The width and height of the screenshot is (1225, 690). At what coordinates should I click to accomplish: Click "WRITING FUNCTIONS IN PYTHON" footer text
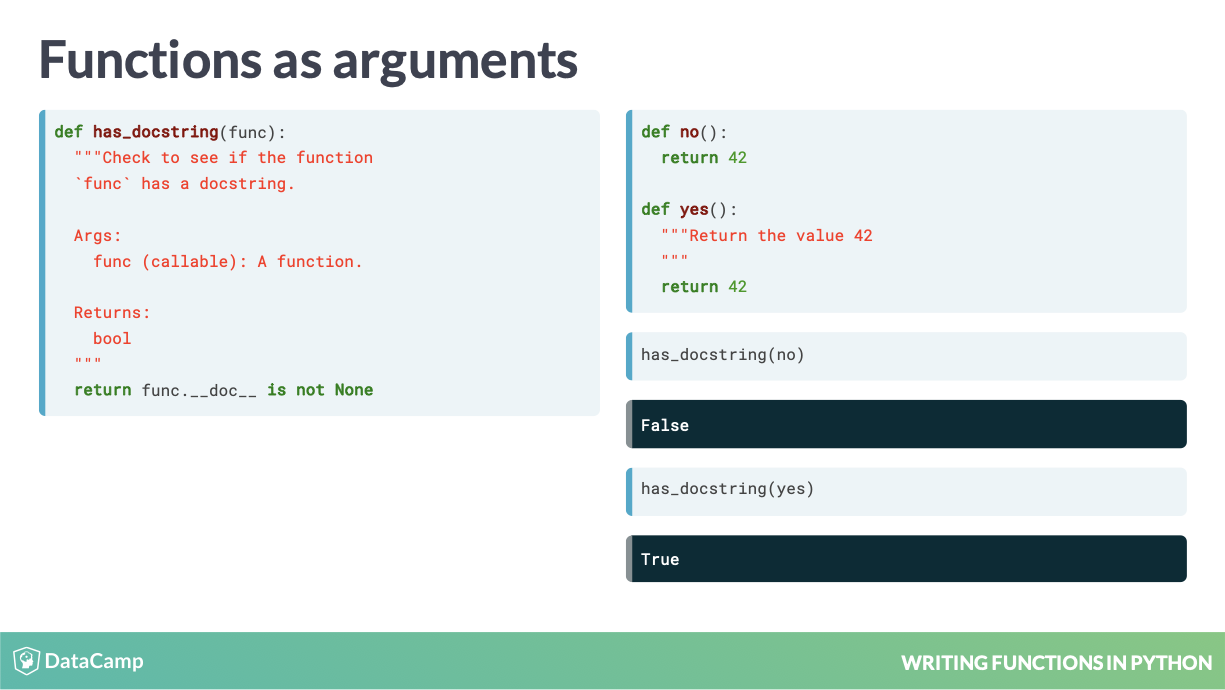click(x=1056, y=663)
